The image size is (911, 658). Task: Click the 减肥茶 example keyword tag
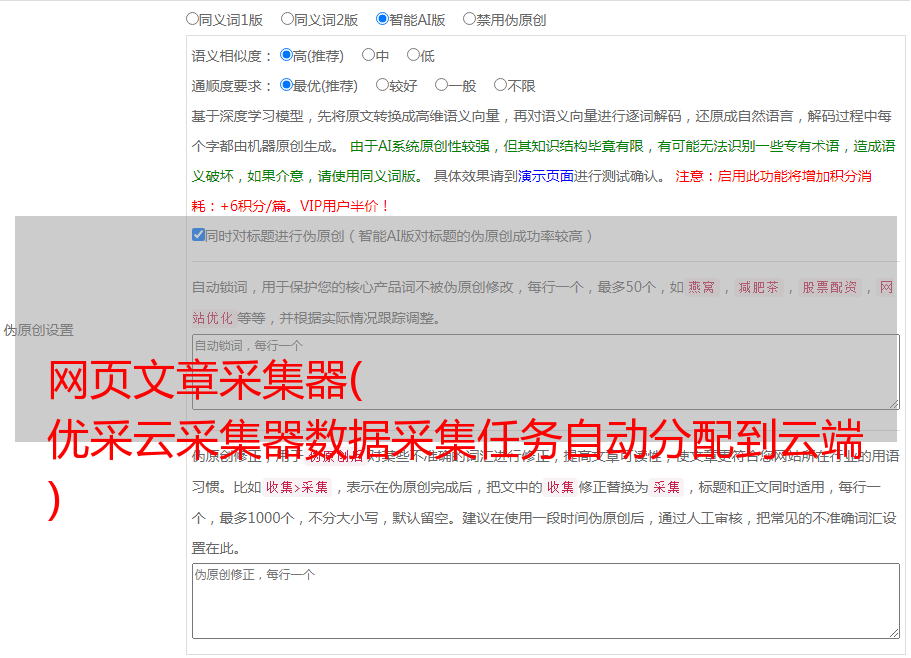pos(758,287)
